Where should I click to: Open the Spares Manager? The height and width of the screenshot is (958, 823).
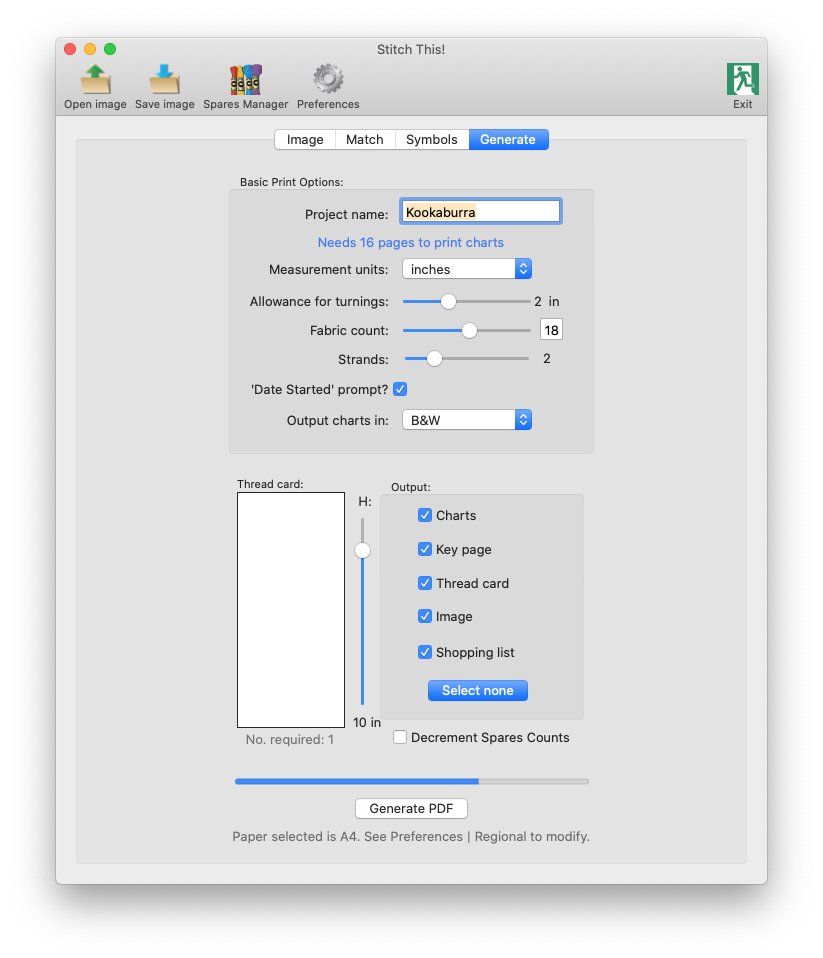245,80
